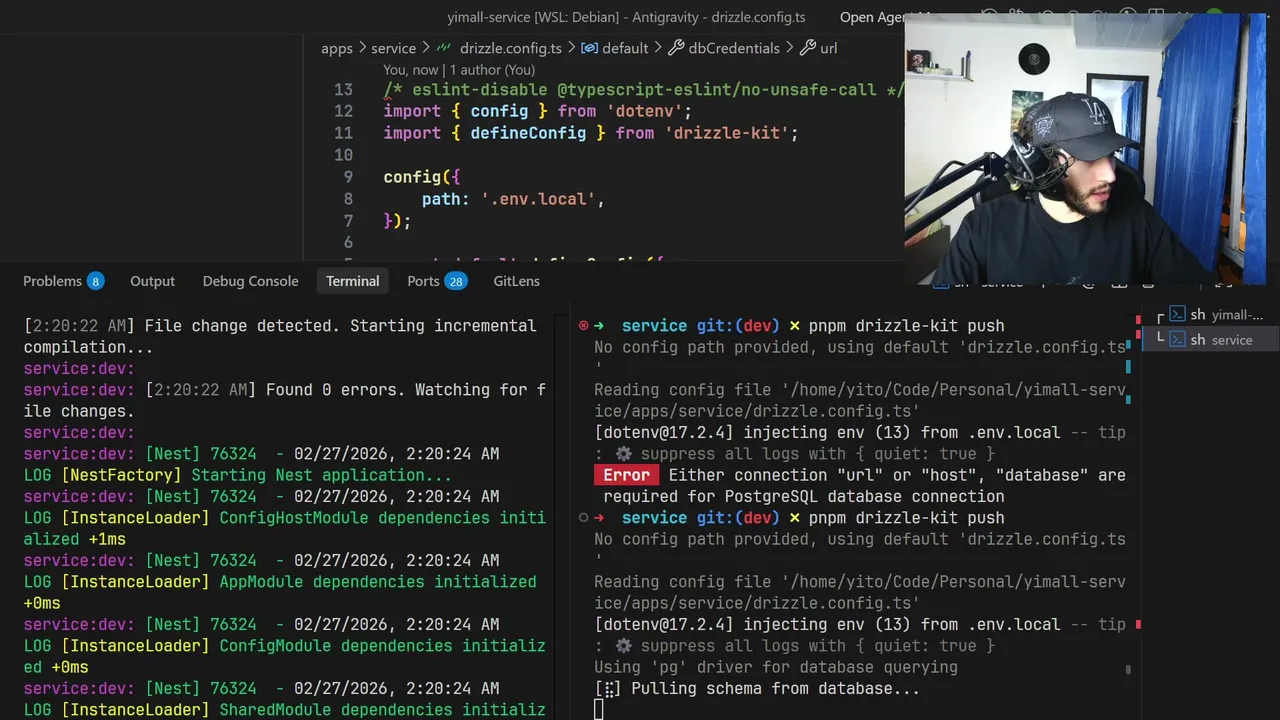Image resolution: width=1280 pixels, height=720 pixels.
Task: Click the 'config({' call on line 9
Action: tap(422, 177)
